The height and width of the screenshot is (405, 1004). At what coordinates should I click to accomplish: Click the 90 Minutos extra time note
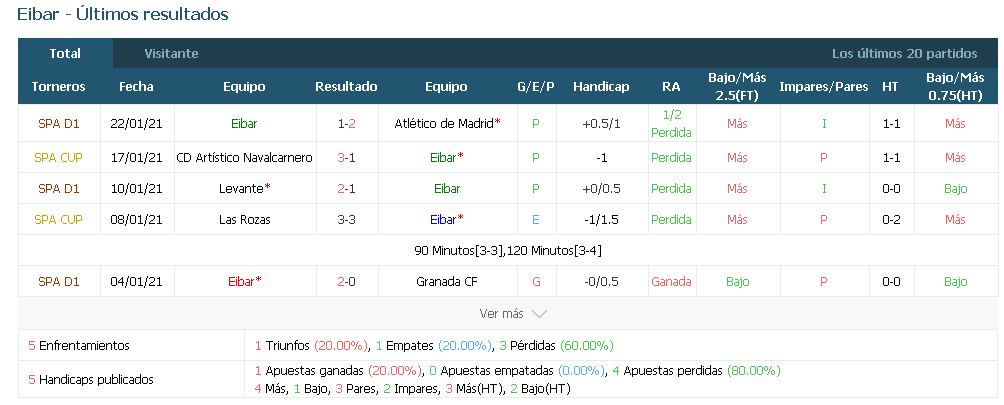pos(508,251)
